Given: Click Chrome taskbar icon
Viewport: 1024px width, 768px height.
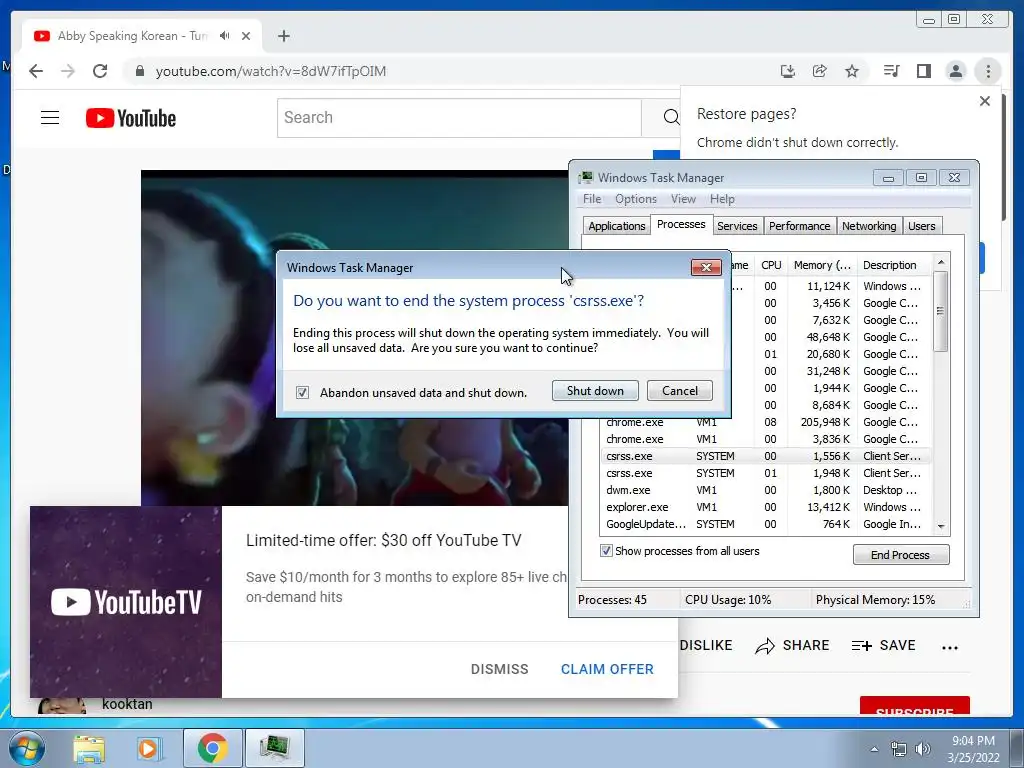Looking at the screenshot, I should coord(212,748).
